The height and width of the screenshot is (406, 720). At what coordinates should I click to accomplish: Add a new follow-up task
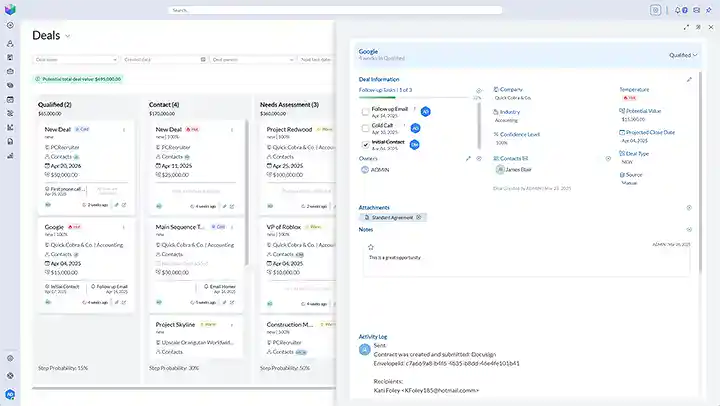(x=478, y=90)
